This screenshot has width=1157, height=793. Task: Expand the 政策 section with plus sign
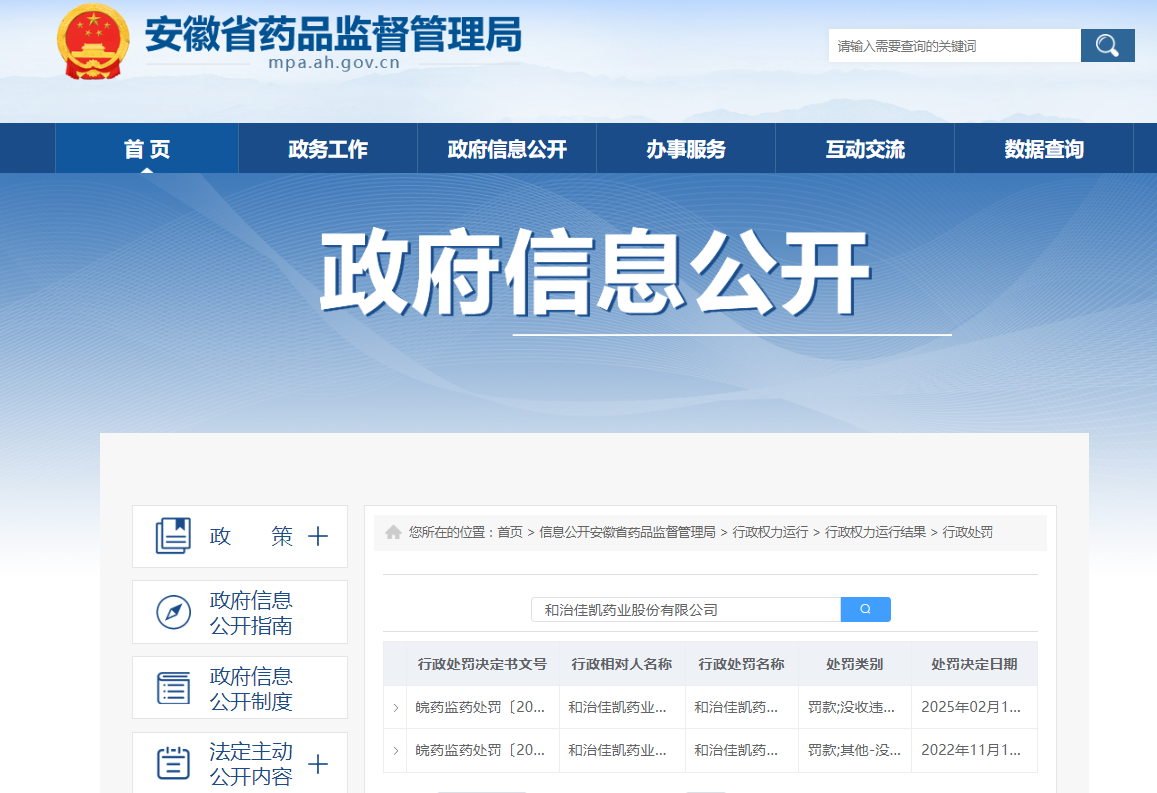tap(318, 536)
